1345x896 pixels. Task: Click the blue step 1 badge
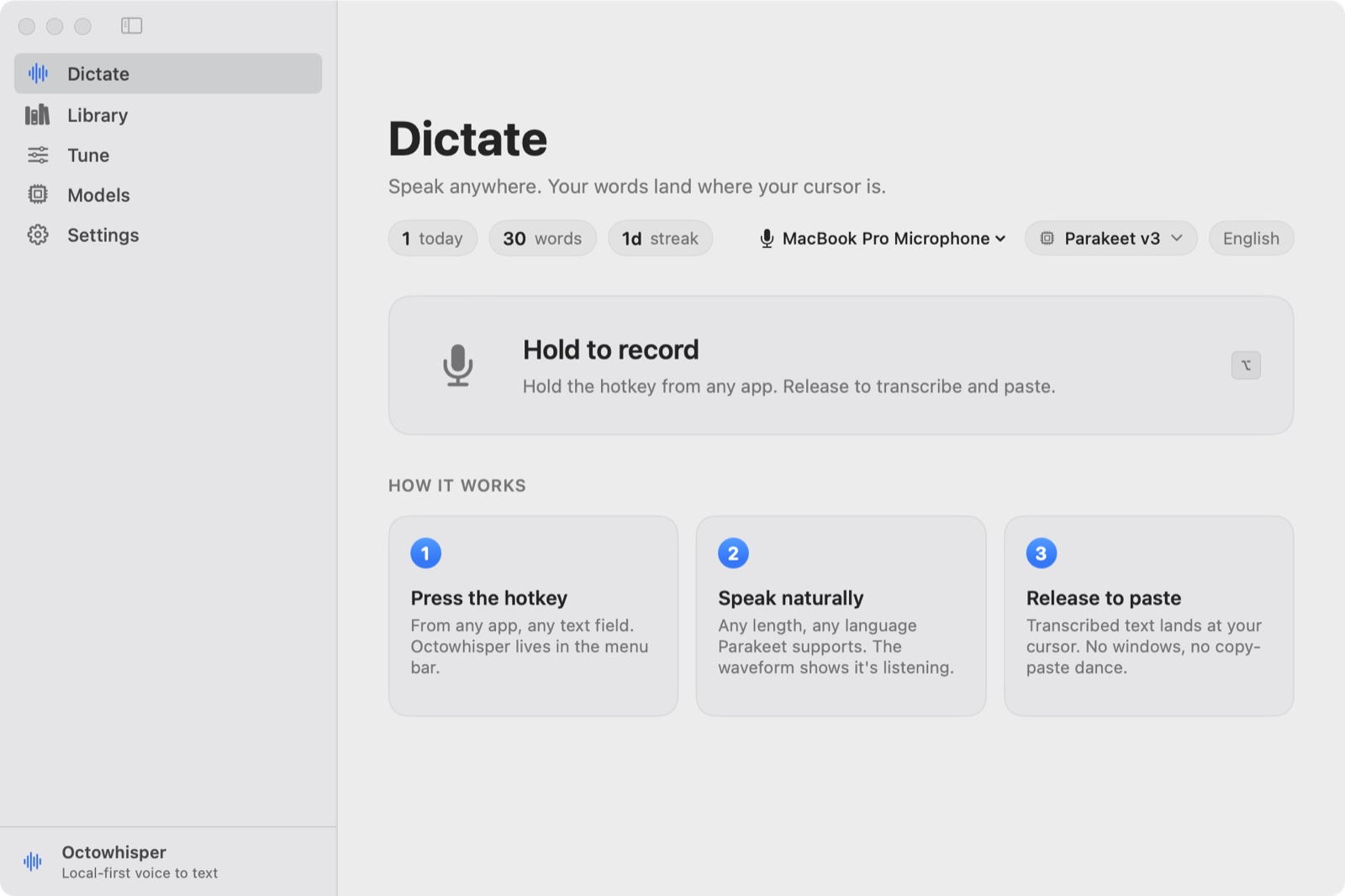pyautogui.click(x=425, y=553)
